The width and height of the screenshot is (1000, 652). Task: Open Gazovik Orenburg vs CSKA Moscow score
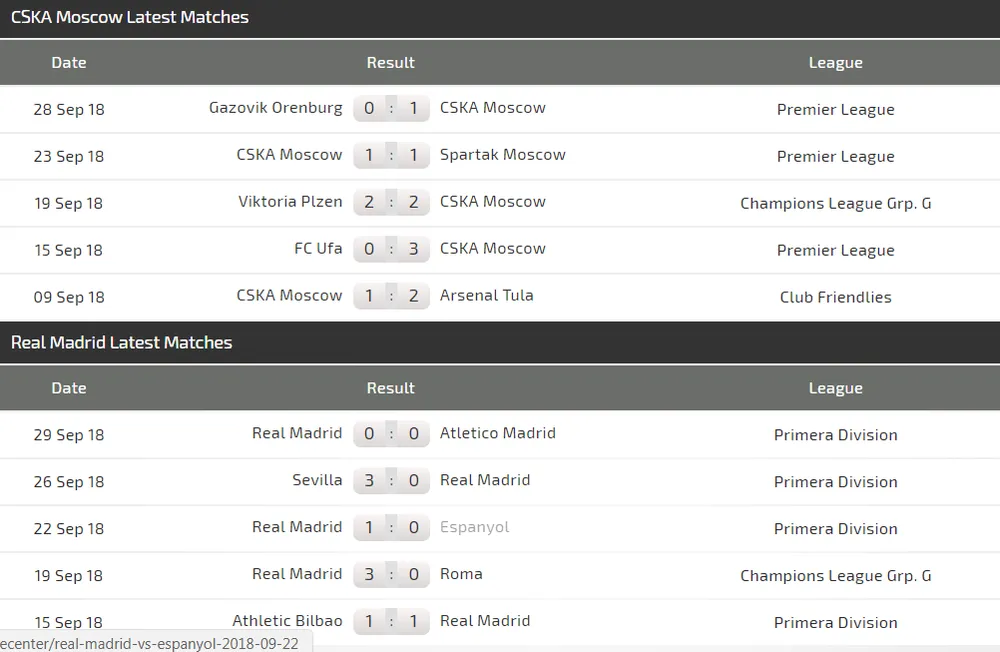pyautogui.click(x=391, y=108)
